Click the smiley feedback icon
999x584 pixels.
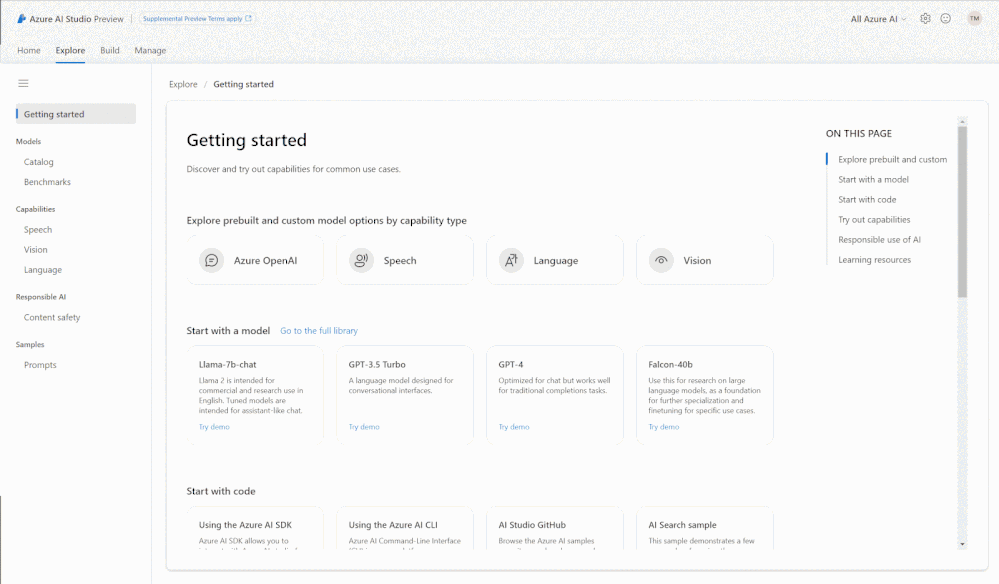[945, 19]
